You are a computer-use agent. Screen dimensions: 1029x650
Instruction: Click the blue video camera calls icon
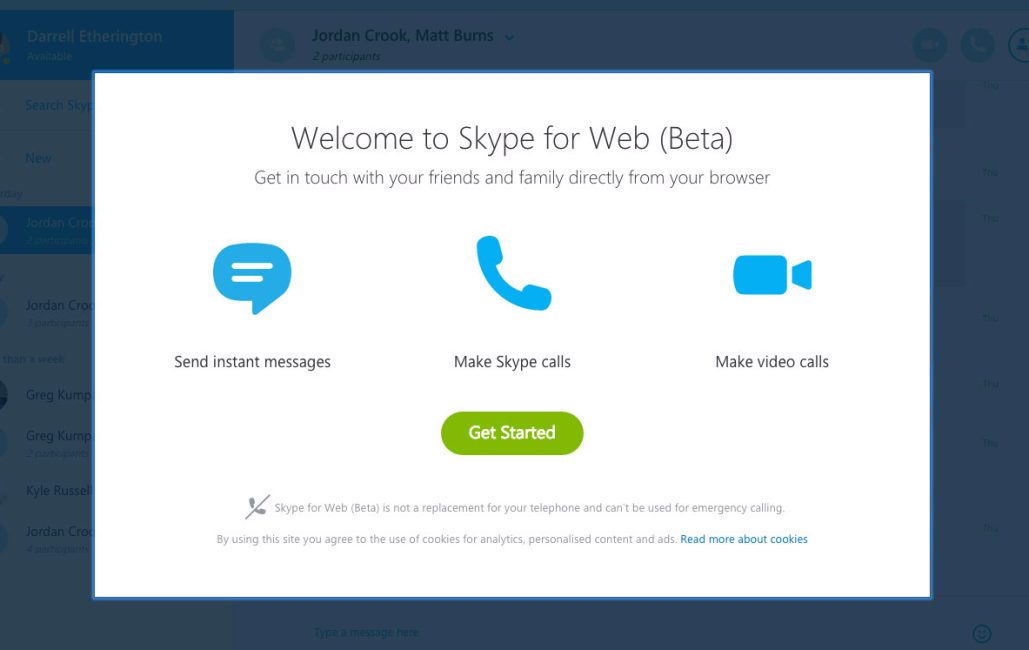(x=771, y=272)
